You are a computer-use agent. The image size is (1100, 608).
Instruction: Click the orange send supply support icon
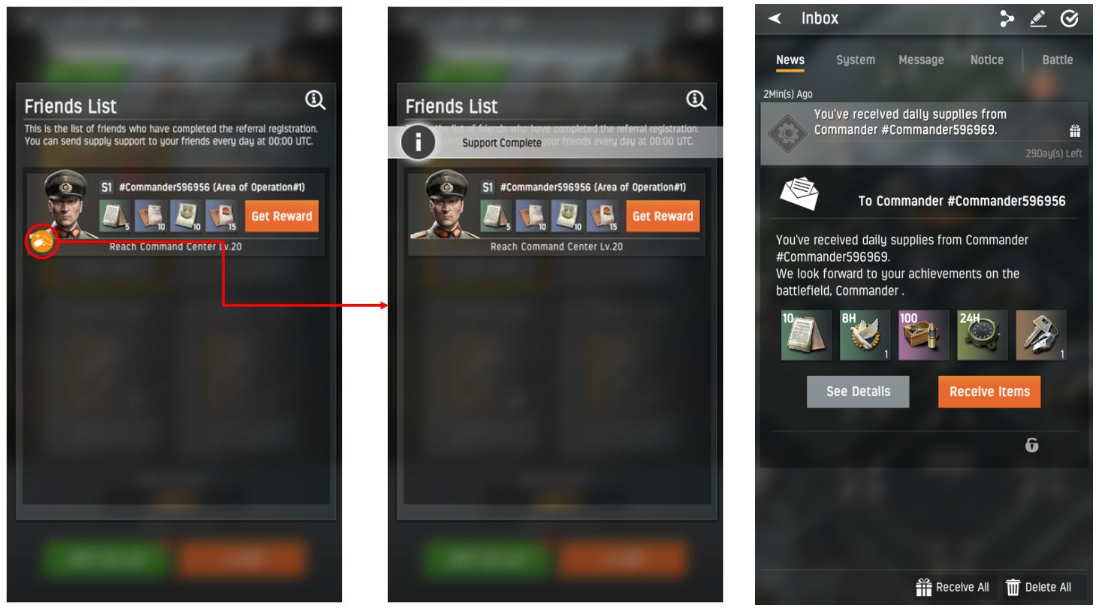click(42, 242)
